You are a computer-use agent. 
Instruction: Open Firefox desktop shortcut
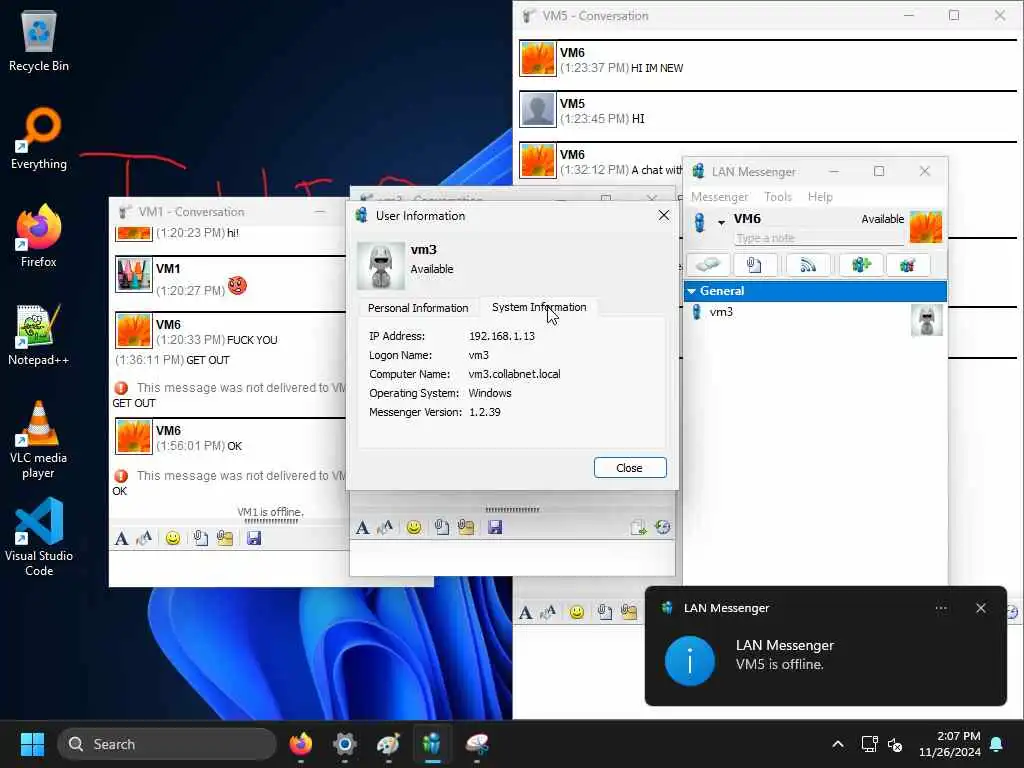(x=39, y=235)
